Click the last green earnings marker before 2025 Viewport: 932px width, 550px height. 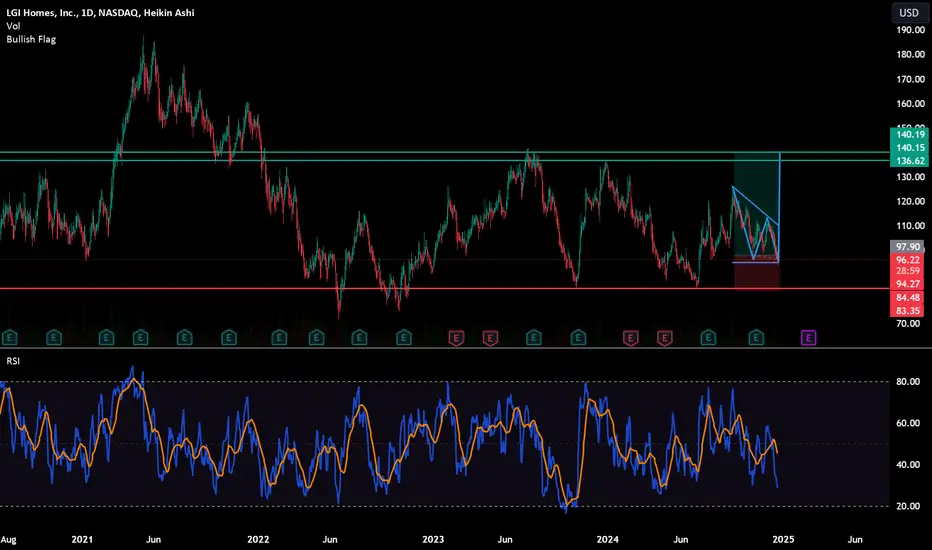[x=756, y=338]
